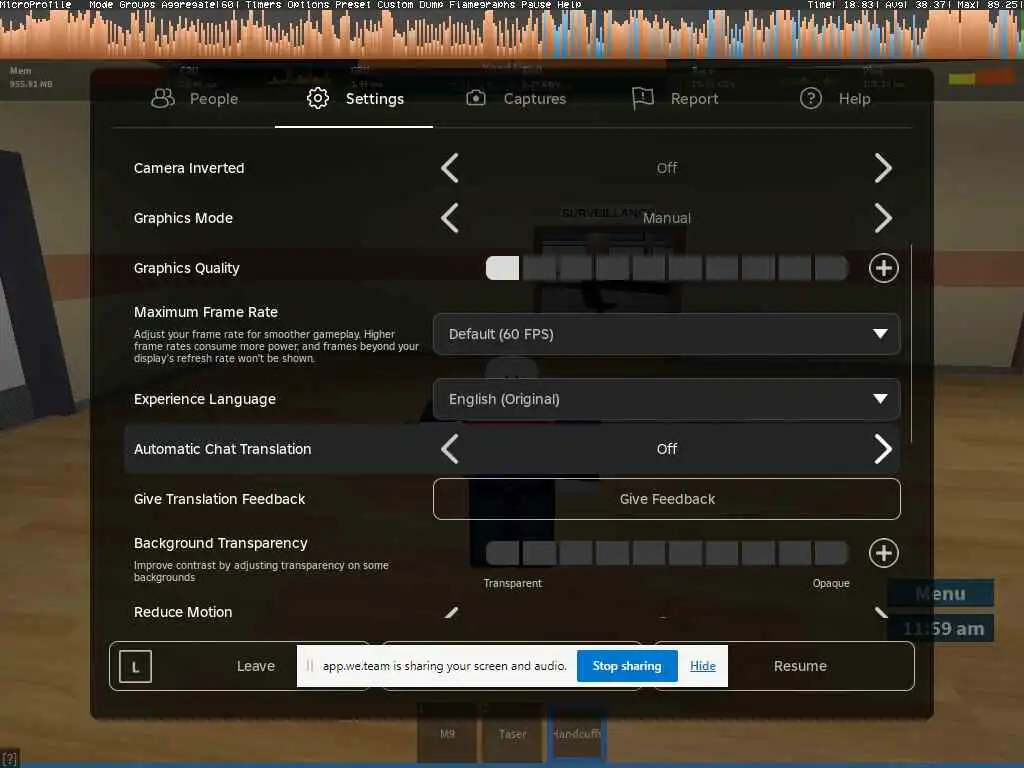This screenshot has width=1024, height=768.
Task: Open MicroProfile Help menu
Action: click(x=569, y=5)
